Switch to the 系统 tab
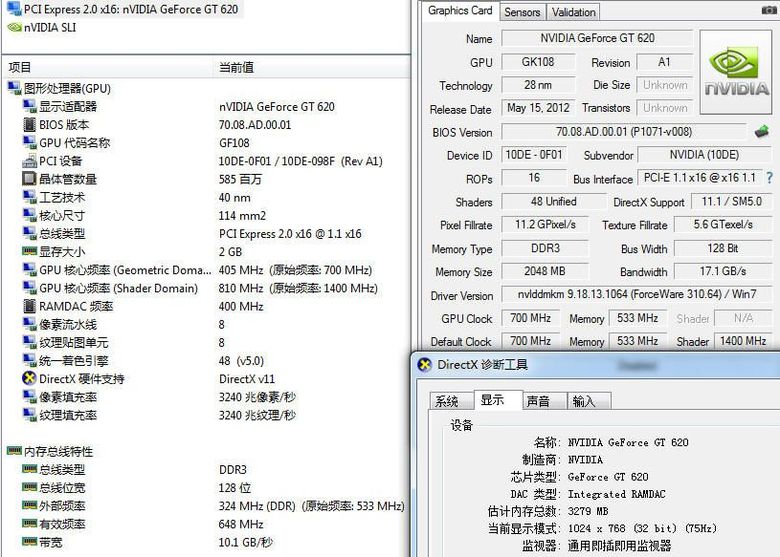This screenshot has height=557, width=780. coord(447,401)
